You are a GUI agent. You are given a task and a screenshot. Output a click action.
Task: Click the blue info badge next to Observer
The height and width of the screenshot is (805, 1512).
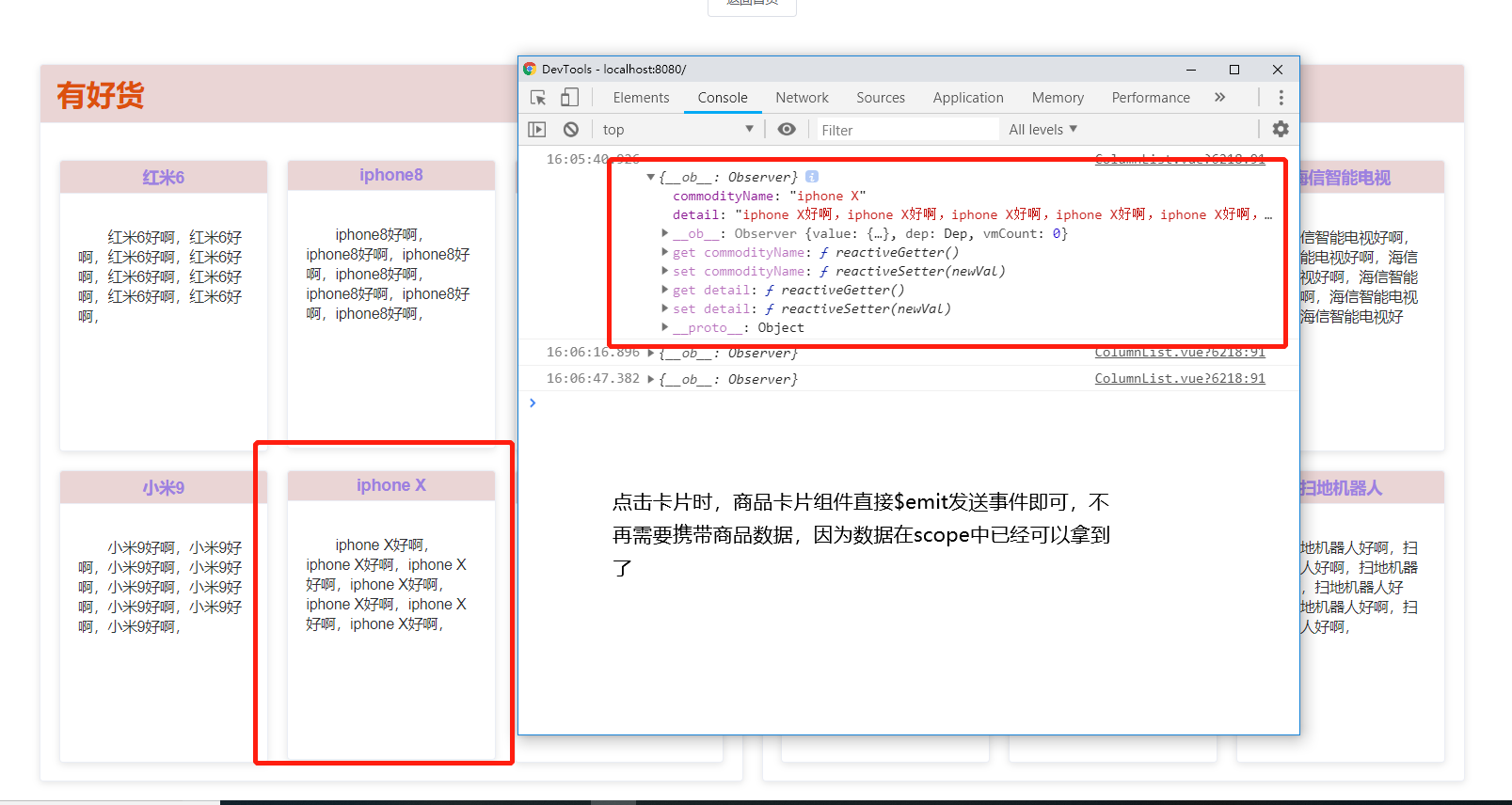(812, 177)
